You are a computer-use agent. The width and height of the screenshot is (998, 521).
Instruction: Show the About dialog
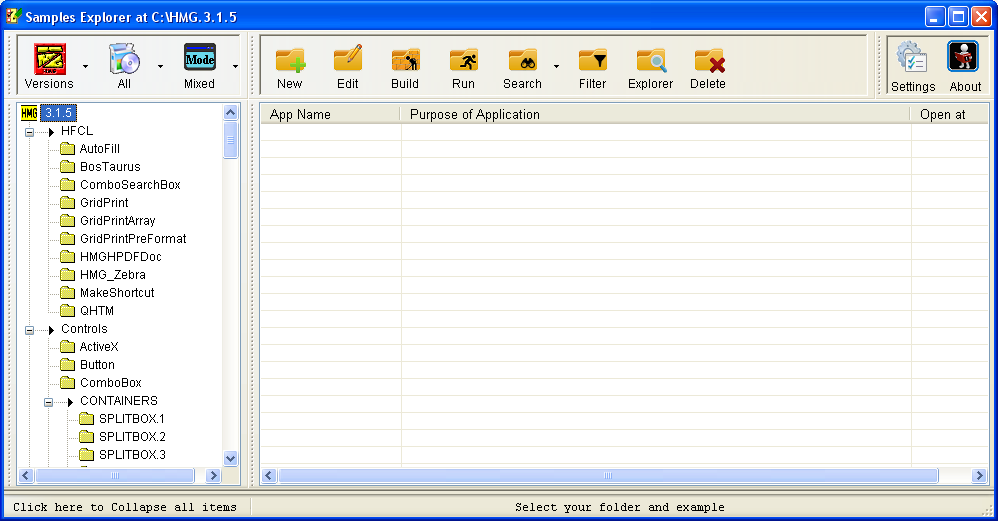point(964,59)
